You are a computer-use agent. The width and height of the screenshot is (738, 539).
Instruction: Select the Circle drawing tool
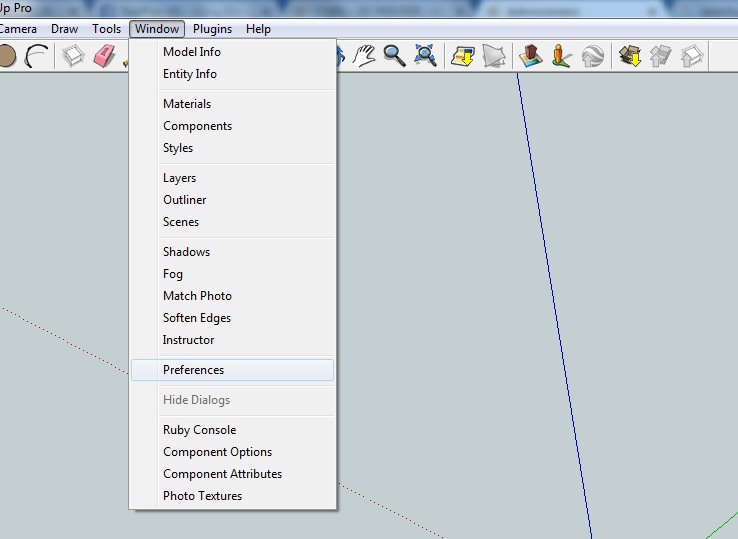pyautogui.click(x=6, y=56)
